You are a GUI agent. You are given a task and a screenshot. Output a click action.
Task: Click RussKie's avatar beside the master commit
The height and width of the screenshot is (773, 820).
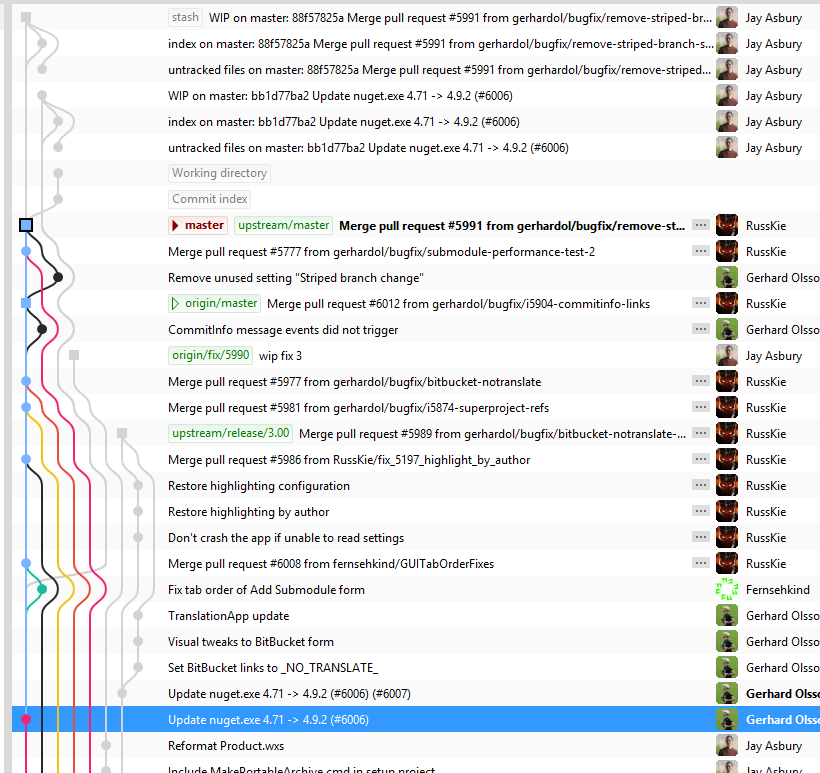coord(726,225)
